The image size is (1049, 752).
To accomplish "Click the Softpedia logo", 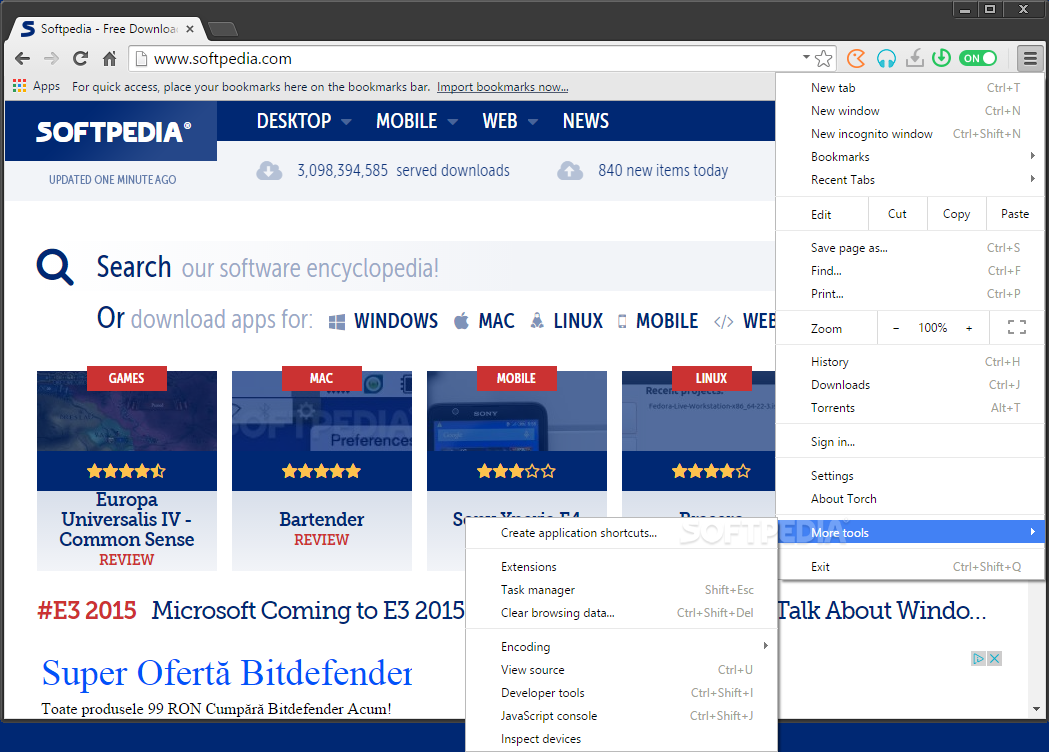I will tap(113, 132).
